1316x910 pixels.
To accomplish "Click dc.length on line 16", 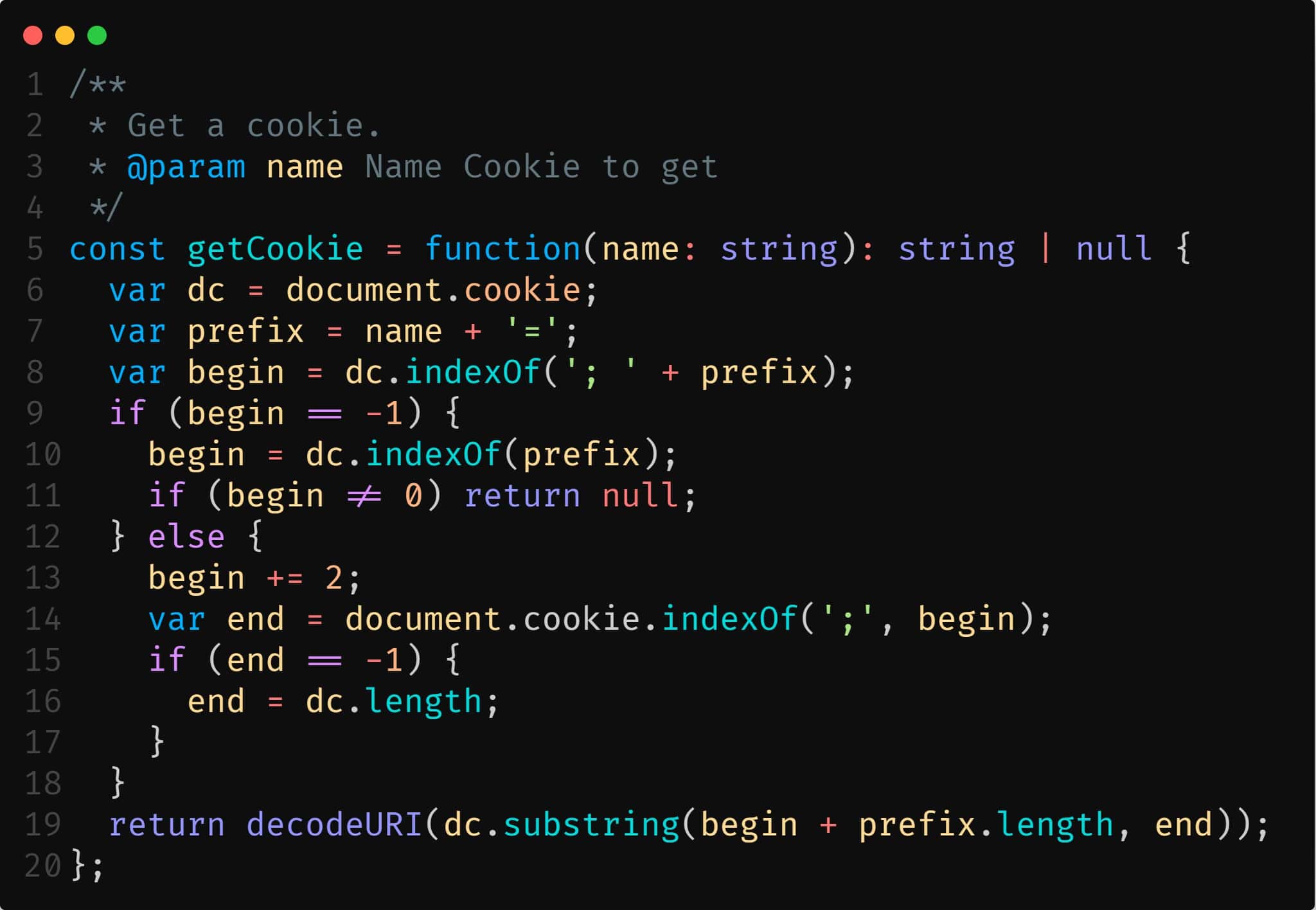I will [393, 701].
